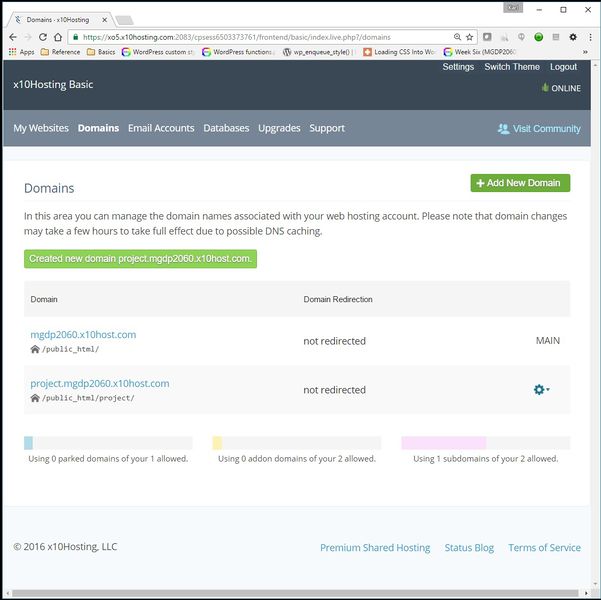Click the home icon beside /public_html/
601x600 pixels.
[35, 349]
